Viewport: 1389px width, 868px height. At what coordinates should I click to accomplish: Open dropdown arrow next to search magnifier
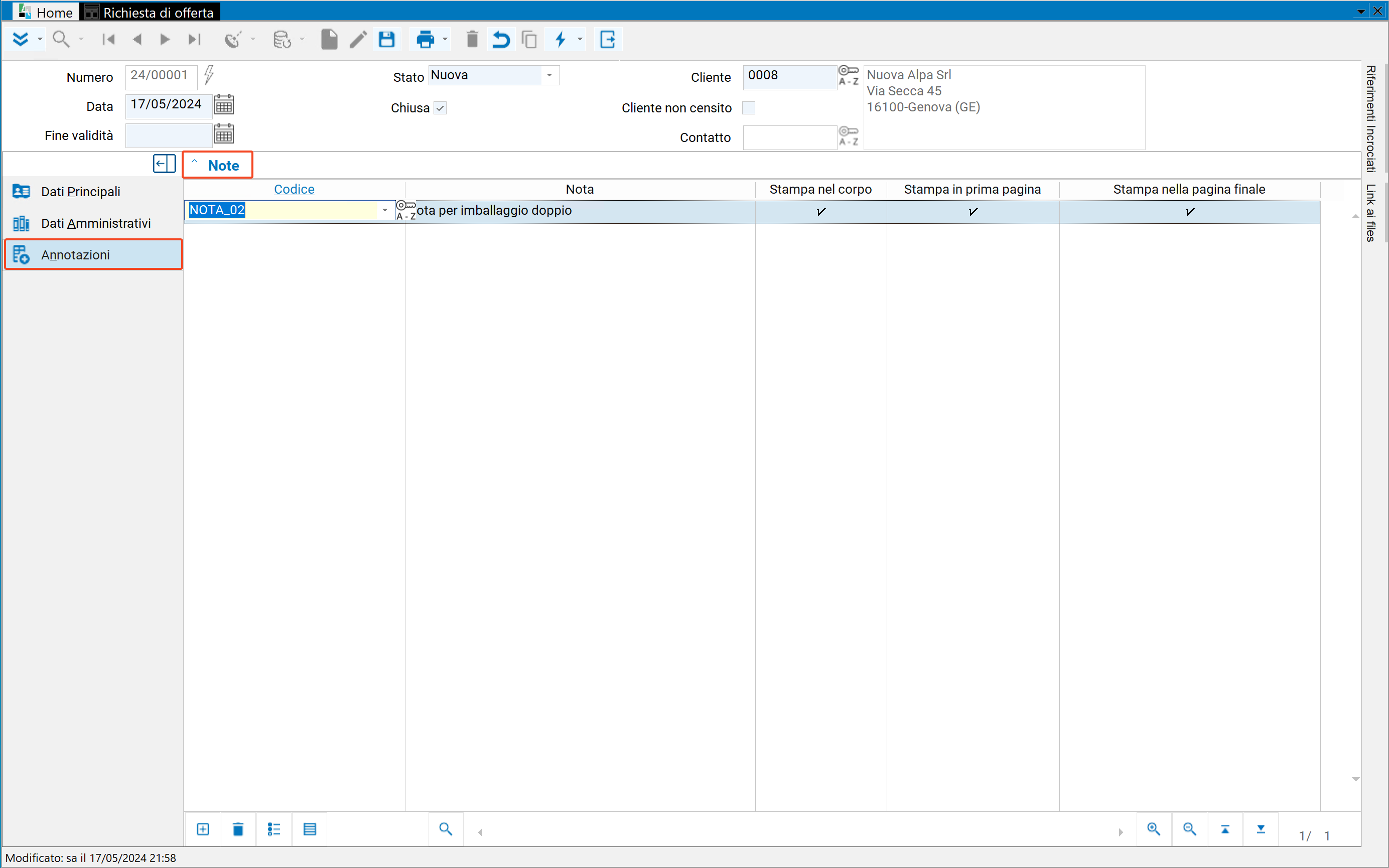coord(81,39)
